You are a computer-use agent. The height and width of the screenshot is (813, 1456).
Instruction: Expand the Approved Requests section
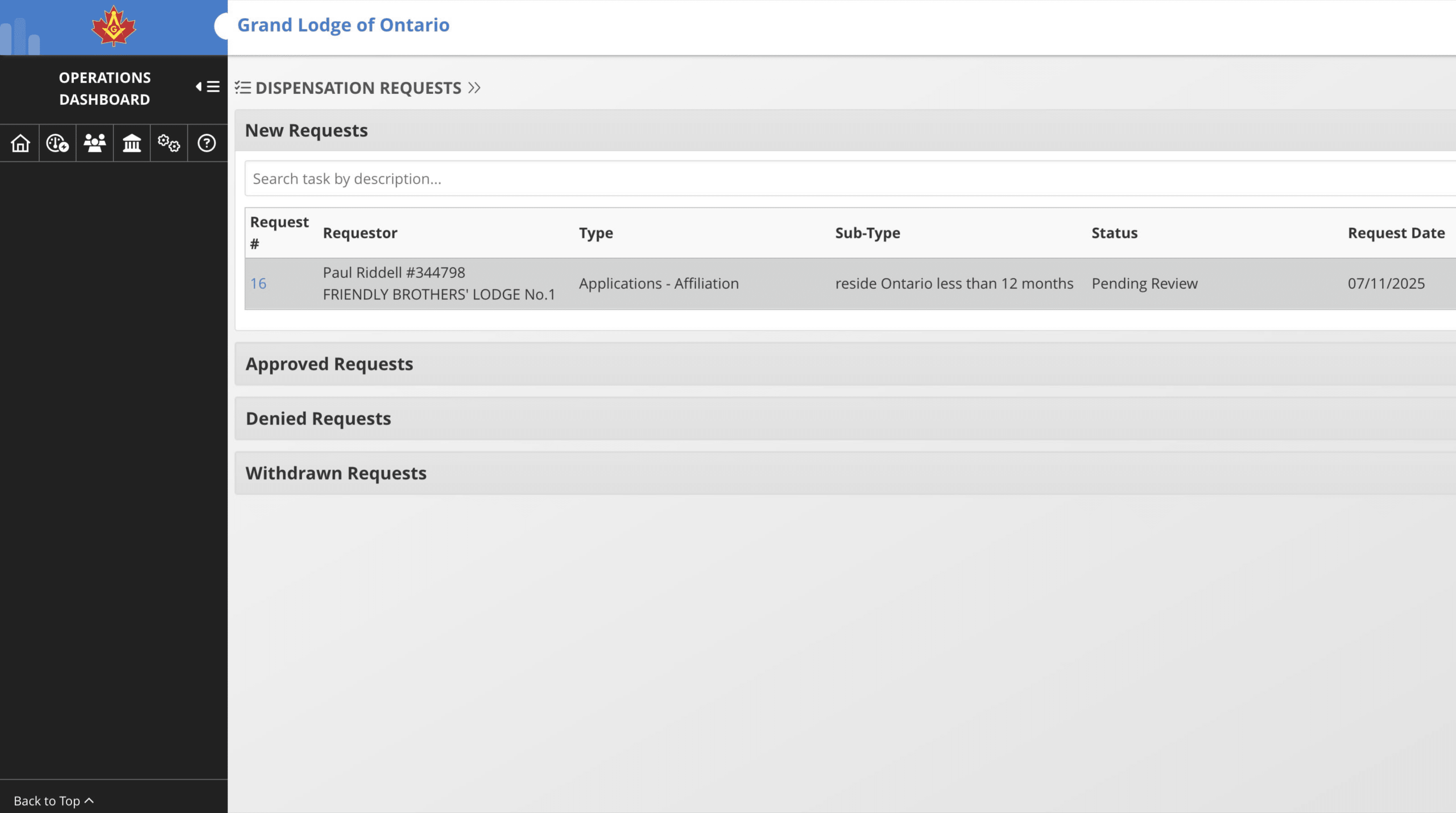pyautogui.click(x=845, y=364)
